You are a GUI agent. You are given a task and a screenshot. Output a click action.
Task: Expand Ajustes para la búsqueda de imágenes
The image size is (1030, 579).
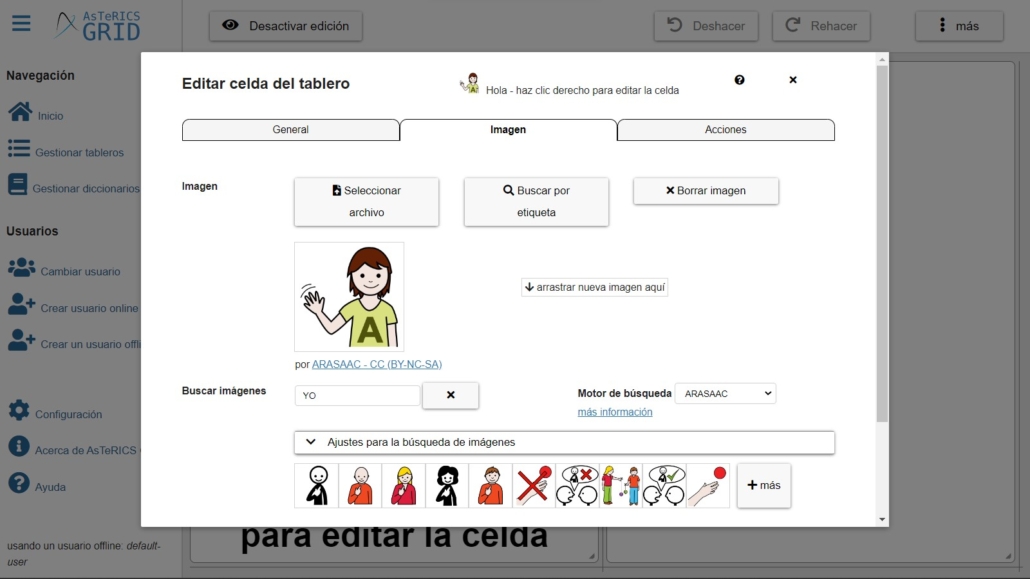tap(560, 442)
